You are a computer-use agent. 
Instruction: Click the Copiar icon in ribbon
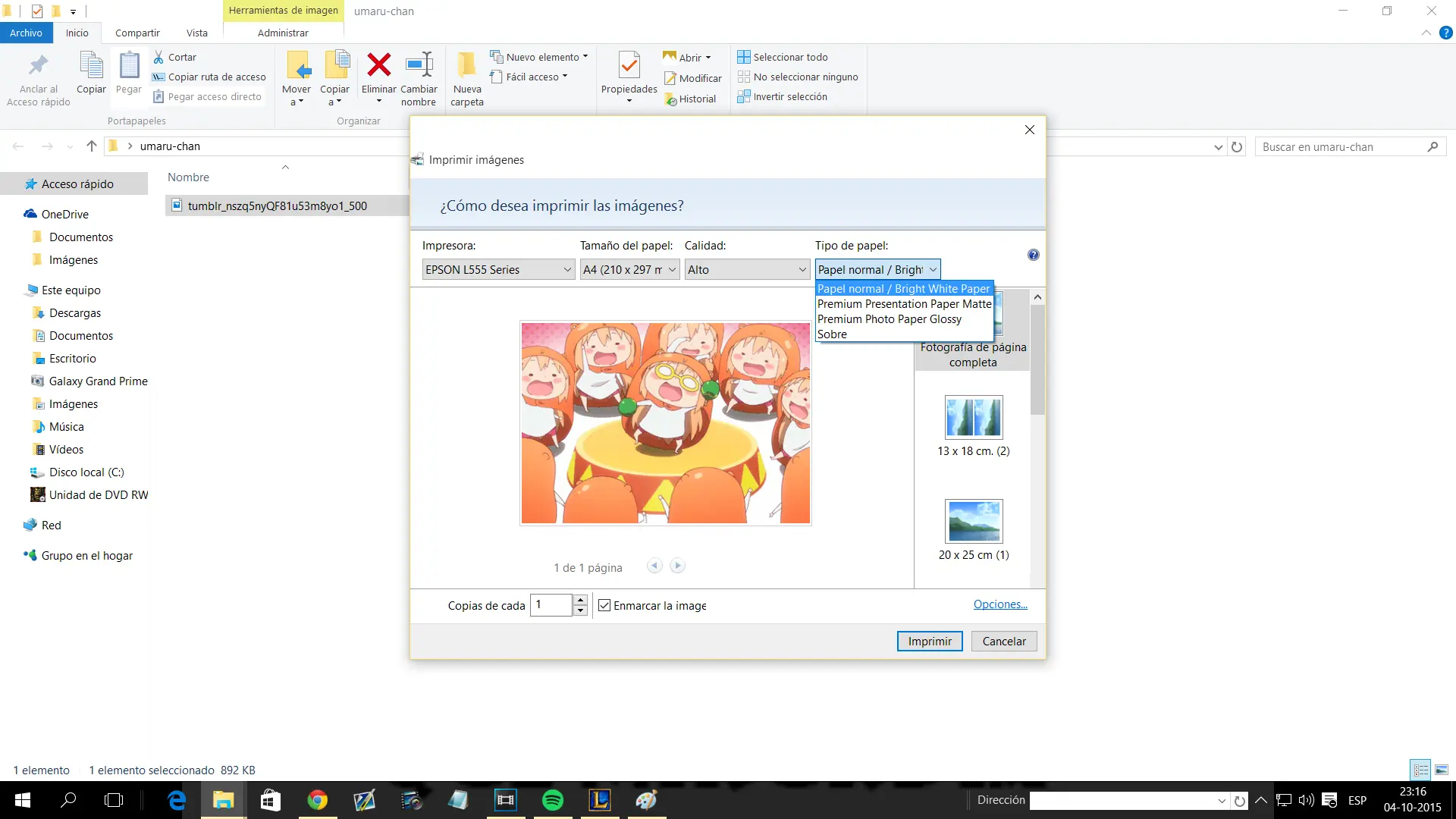[x=92, y=67]
